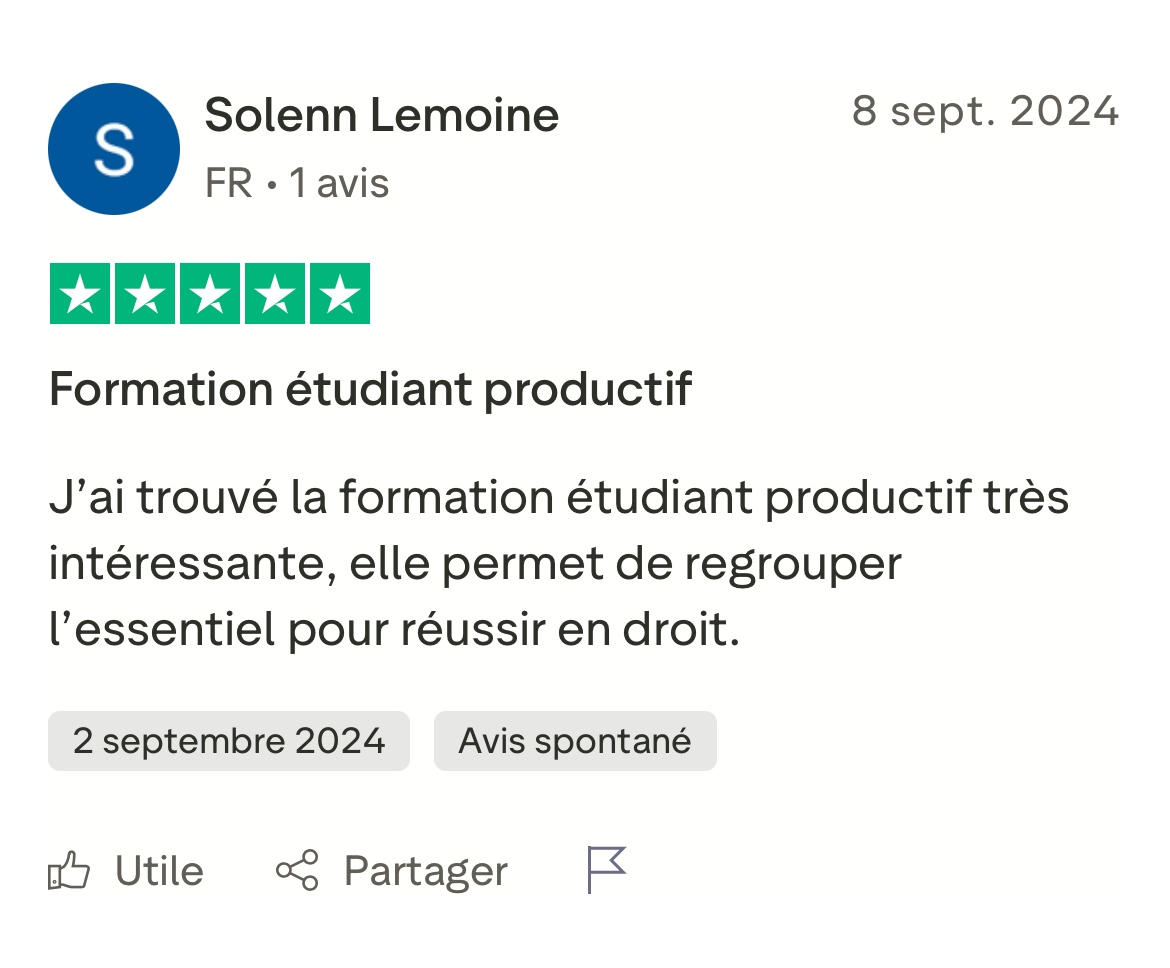Click the fourth green rating star
1170x968 pixels.
(275, 293)
